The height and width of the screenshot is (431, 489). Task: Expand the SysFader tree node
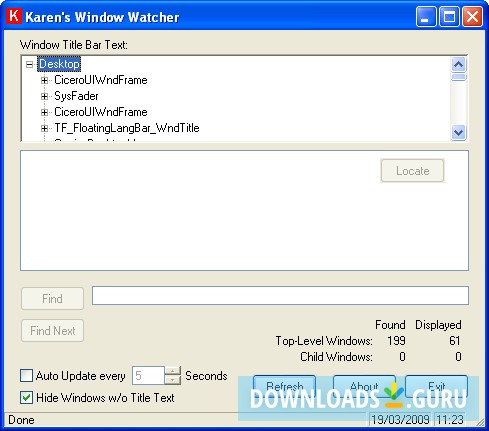pyautogui.click(x=44, y=96)
